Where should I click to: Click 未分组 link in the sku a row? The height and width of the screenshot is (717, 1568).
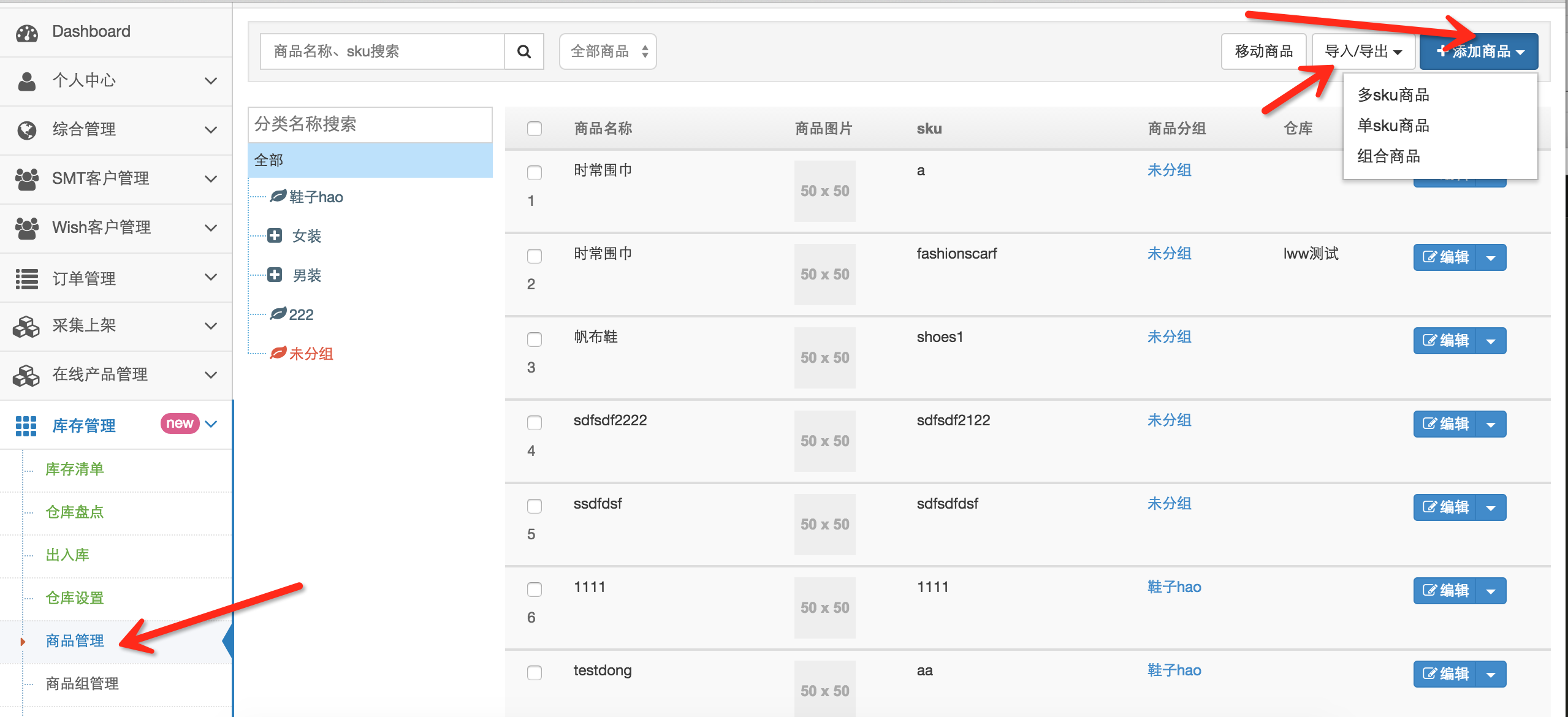pyautogui.click(x=1169, y=170)
